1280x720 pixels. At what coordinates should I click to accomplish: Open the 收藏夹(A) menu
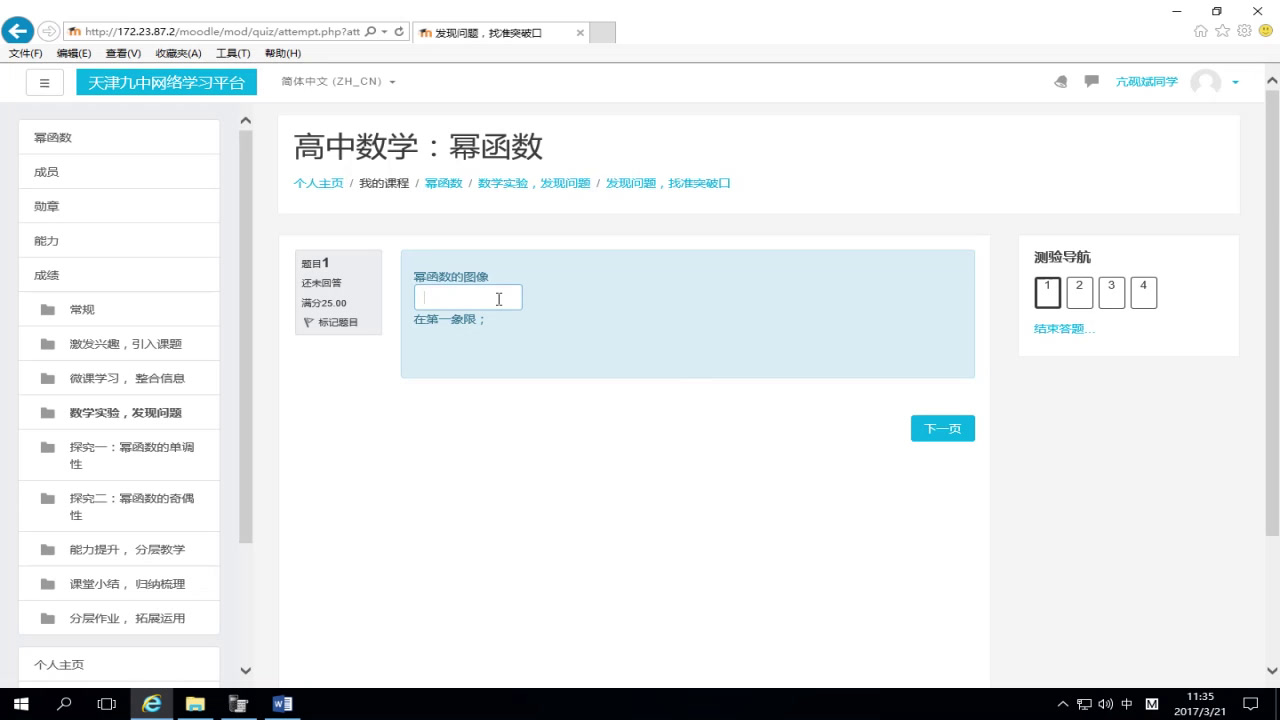[x=178, y=53]
